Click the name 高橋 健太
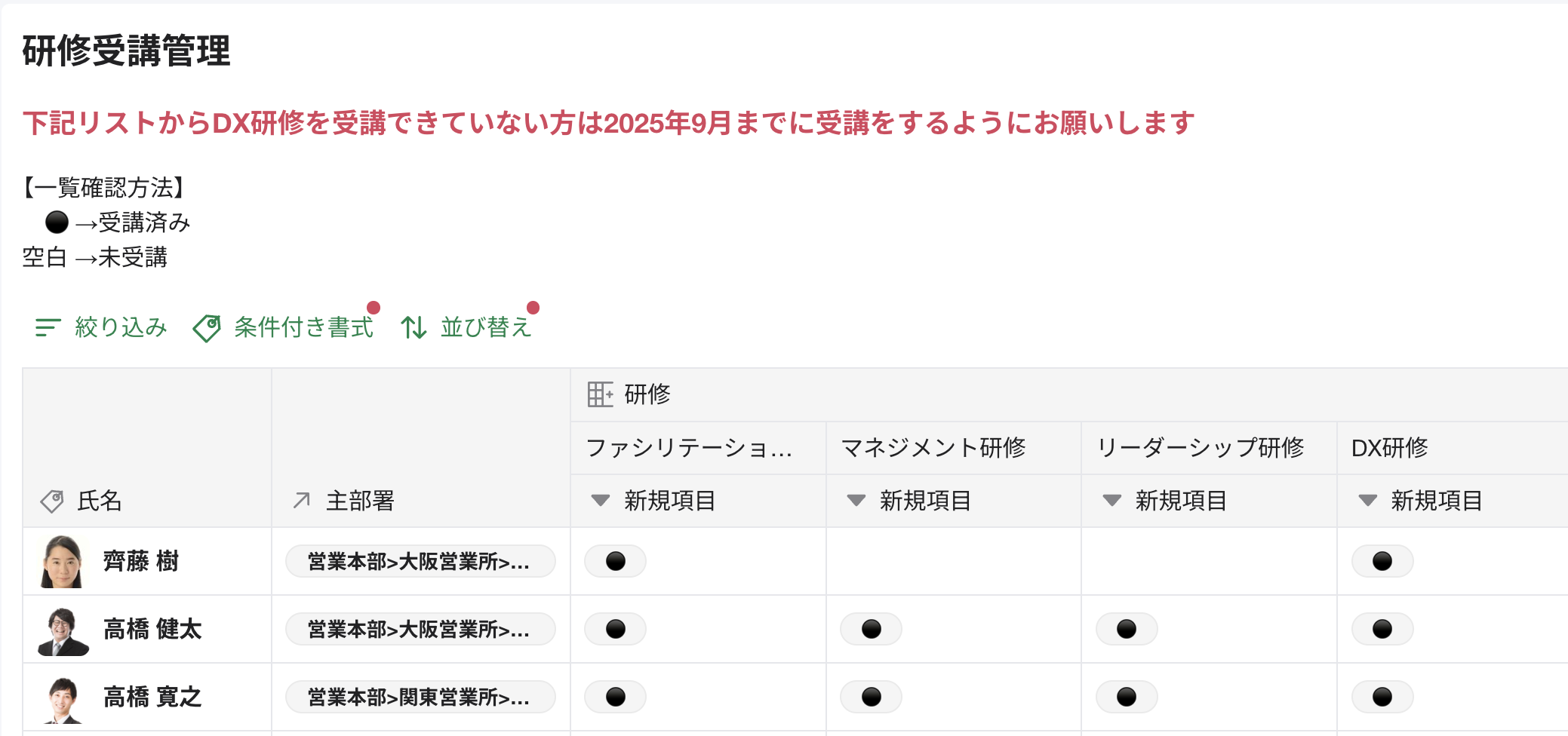Screen dimensions: 1568x736 152,629
